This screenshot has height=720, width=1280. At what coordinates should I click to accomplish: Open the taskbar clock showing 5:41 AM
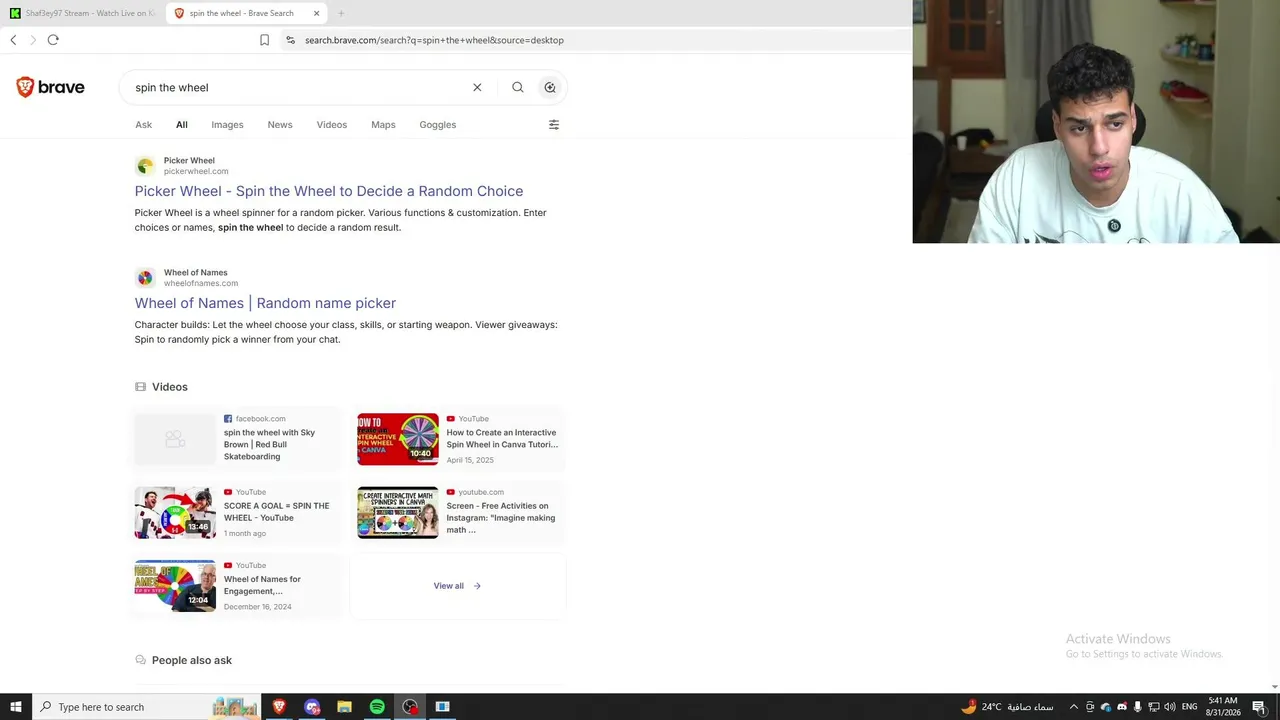point(1223,707)
